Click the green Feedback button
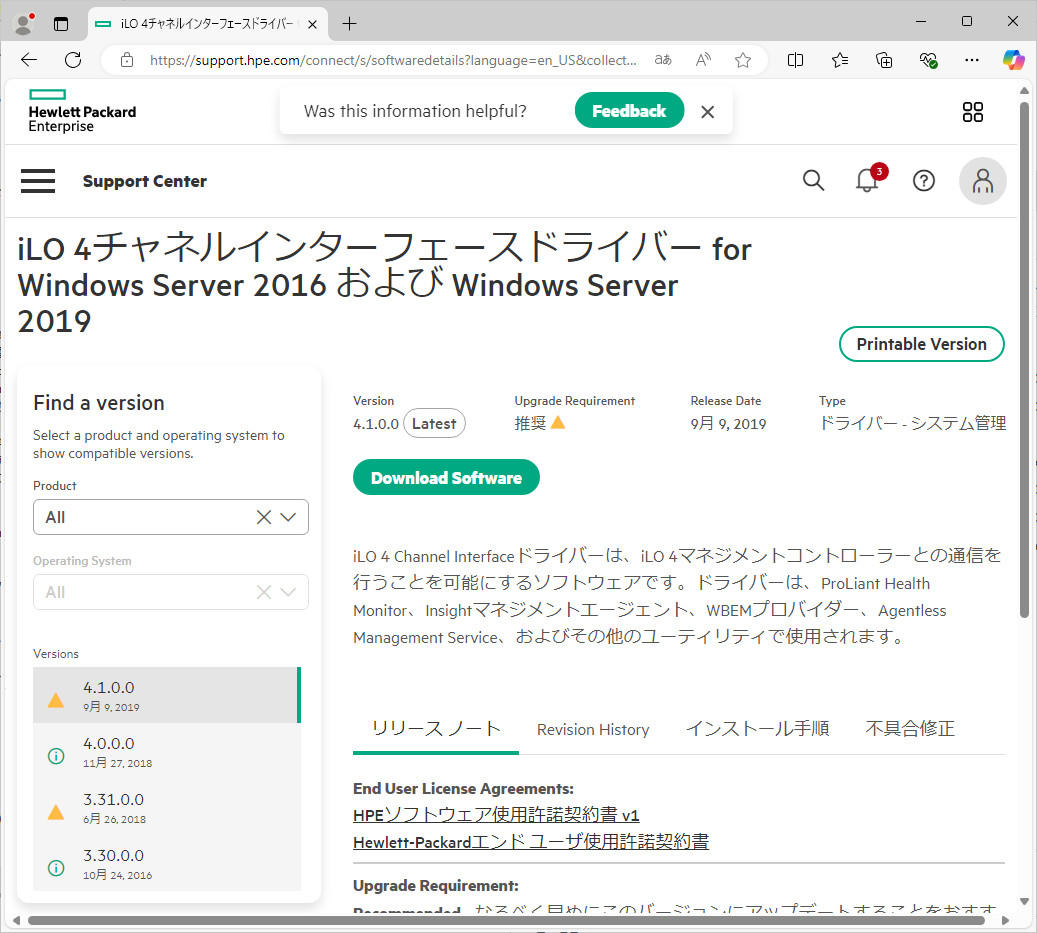 (629, 110)
